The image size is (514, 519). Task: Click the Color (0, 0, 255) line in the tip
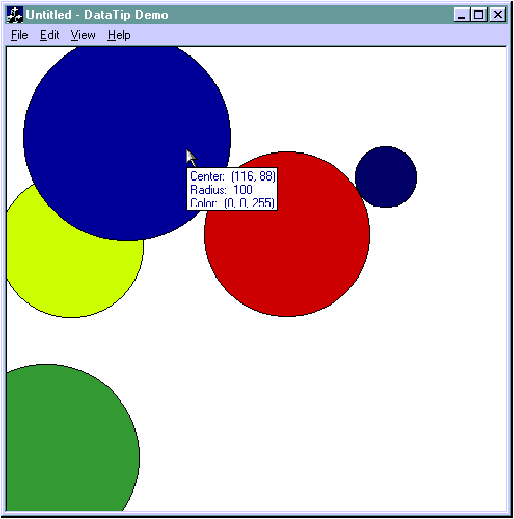click(232, 203)
